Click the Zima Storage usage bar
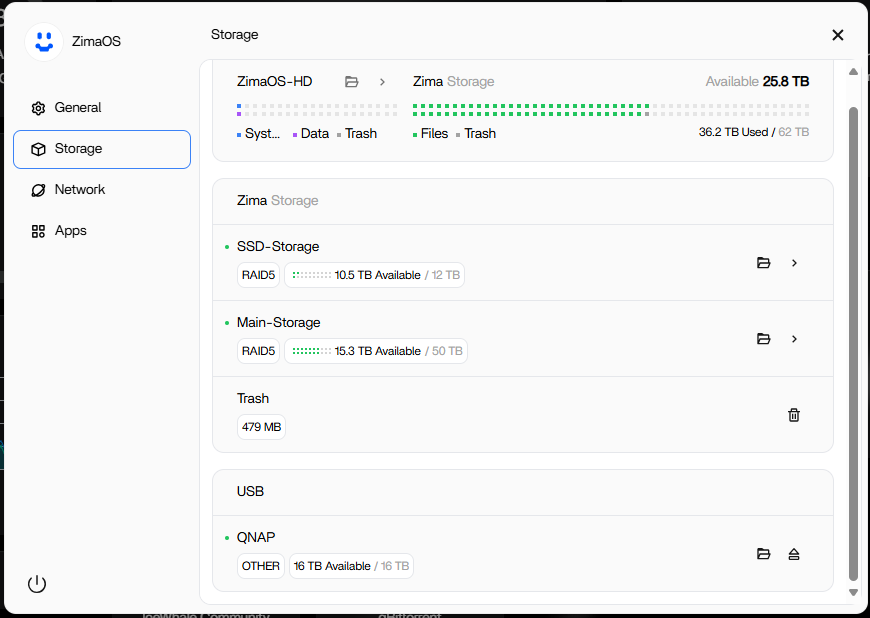 point(611,110)
